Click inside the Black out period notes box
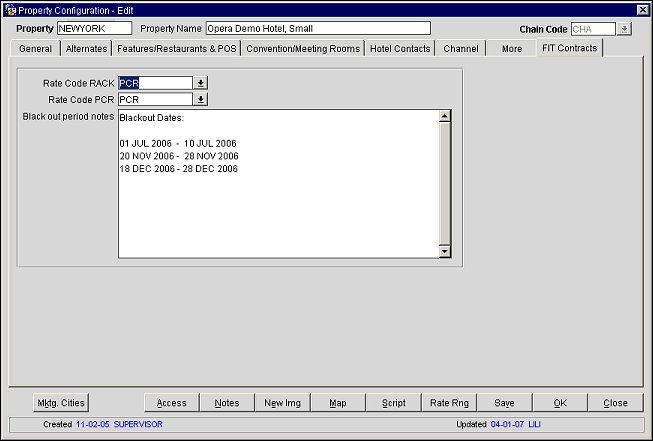 click(x=277, y=200)
